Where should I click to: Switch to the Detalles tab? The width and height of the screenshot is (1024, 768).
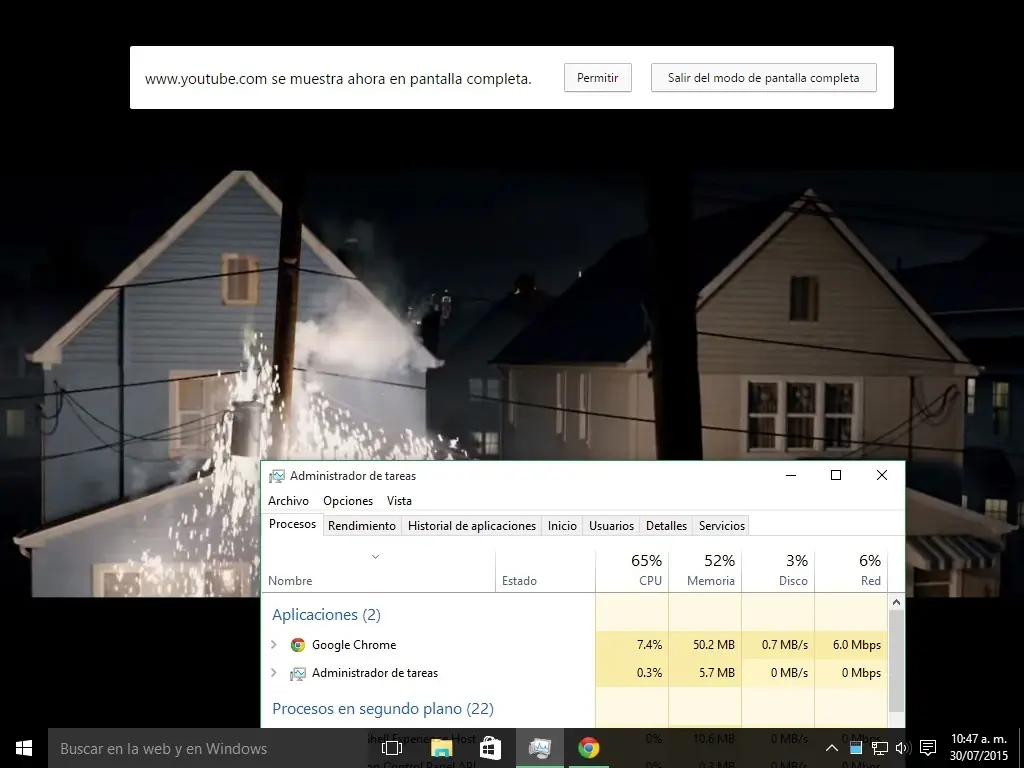coord(666,526)
